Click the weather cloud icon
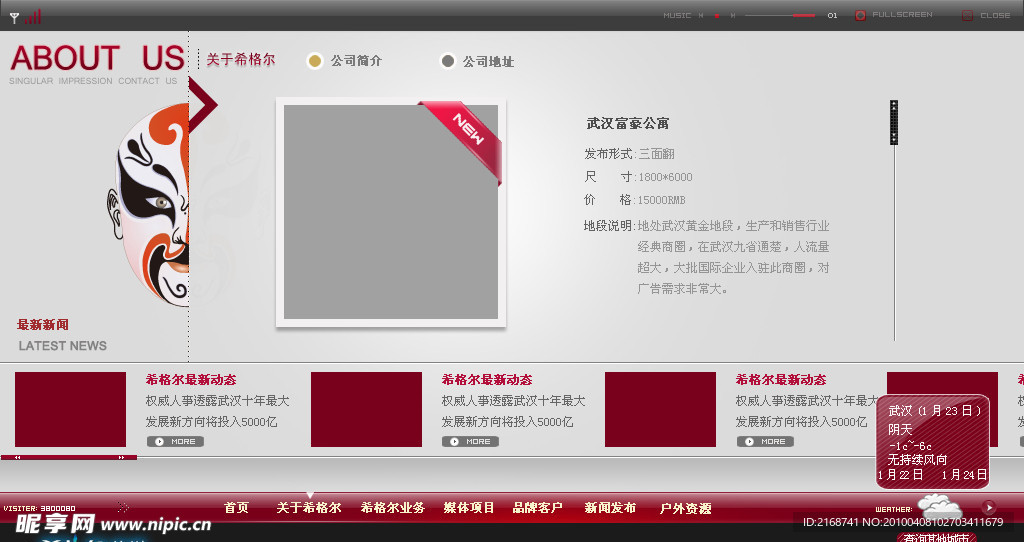This screenshot has height=542, width=1024. point(940,506)
